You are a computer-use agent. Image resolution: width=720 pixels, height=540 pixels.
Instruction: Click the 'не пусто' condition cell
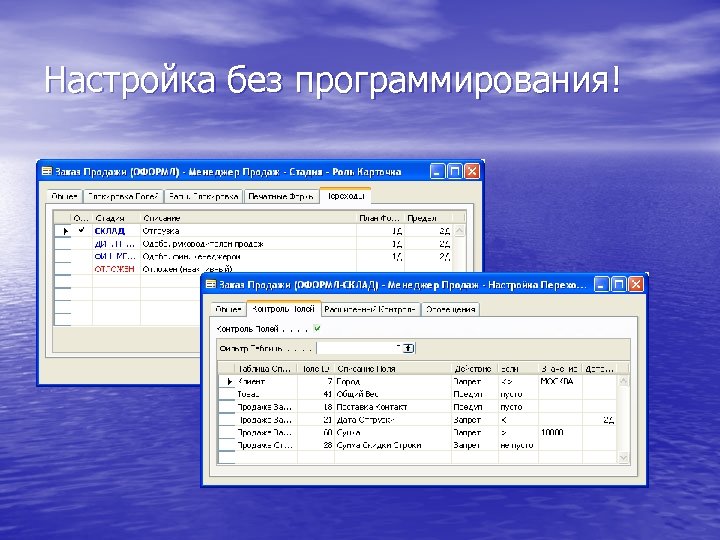(x=518, y=445)
